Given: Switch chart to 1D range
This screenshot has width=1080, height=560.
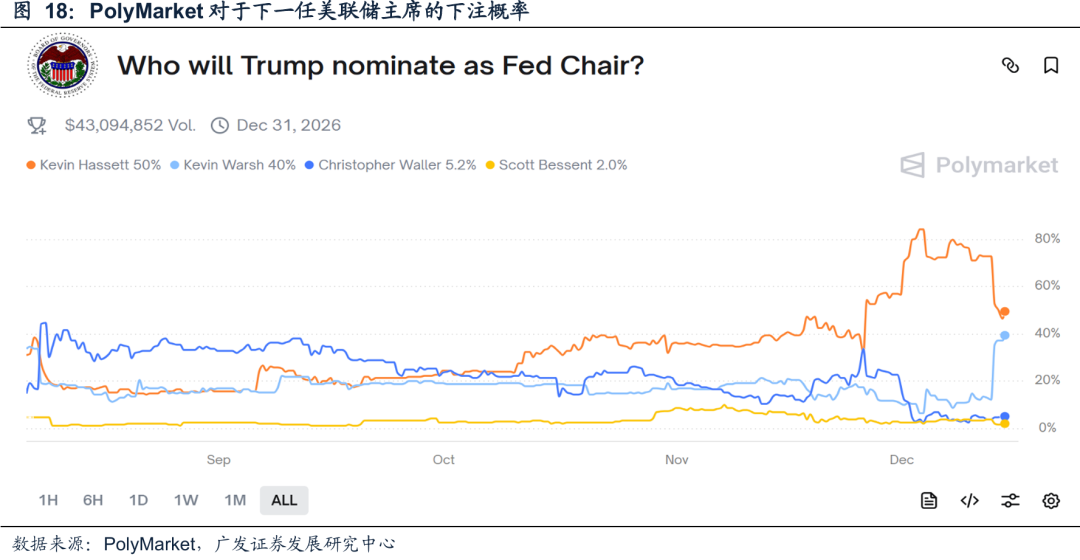Looking at the screenshot, I should tap(138, 500).
